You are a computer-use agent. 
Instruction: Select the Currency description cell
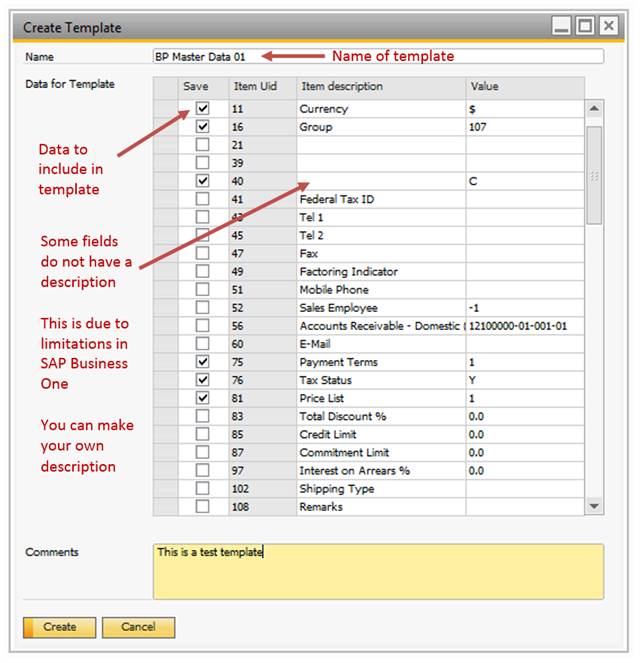pyautogui.click(x=381, y=109)
